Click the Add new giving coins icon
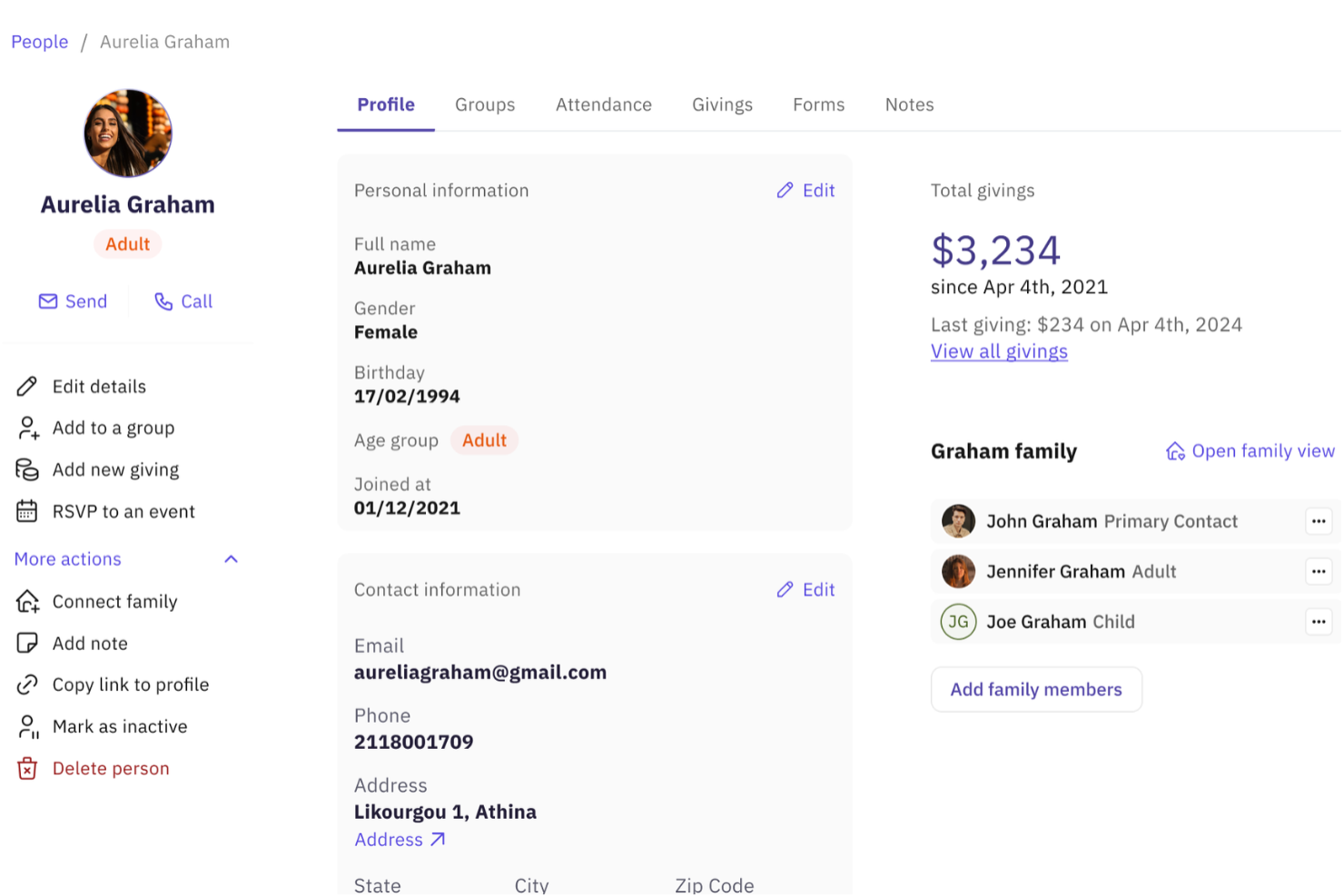Viewport: 1344px width, 896px height. pos(28,469)
